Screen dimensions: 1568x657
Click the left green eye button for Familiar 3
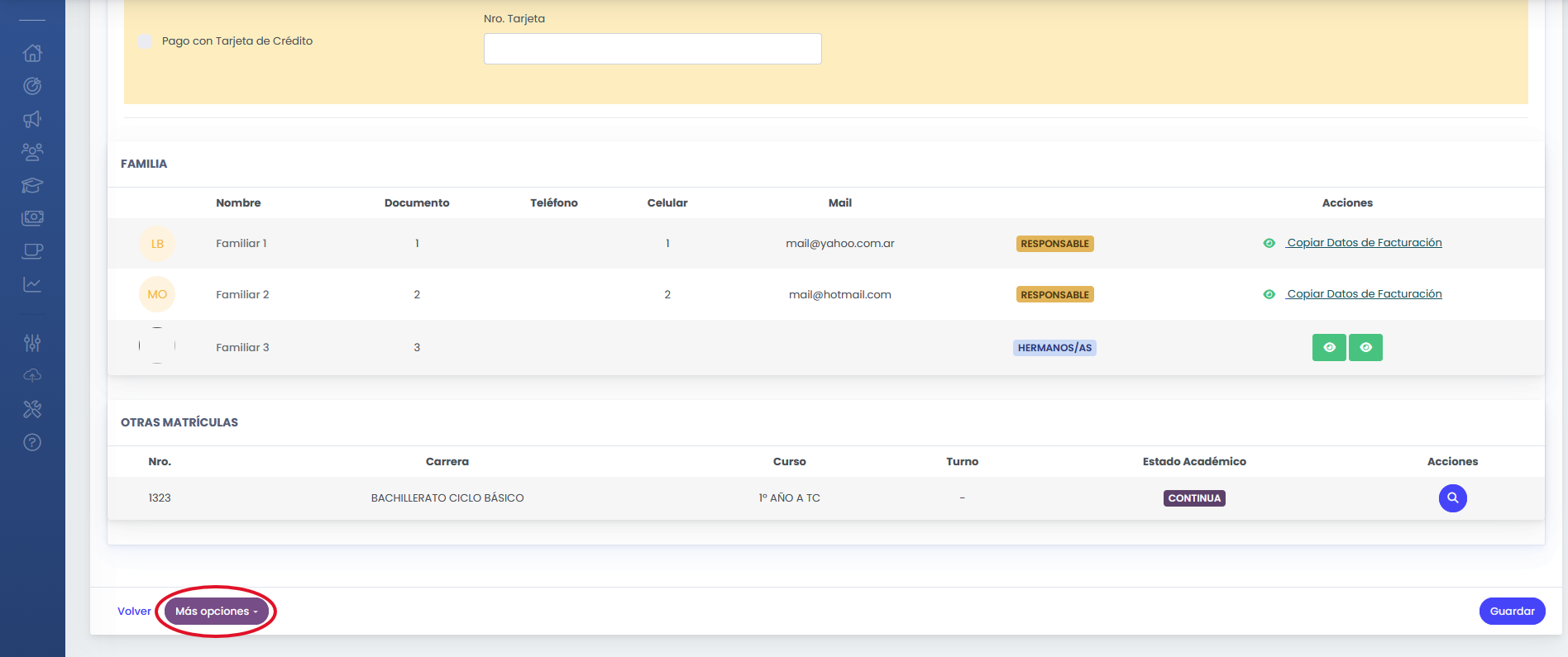[1329, 347]
